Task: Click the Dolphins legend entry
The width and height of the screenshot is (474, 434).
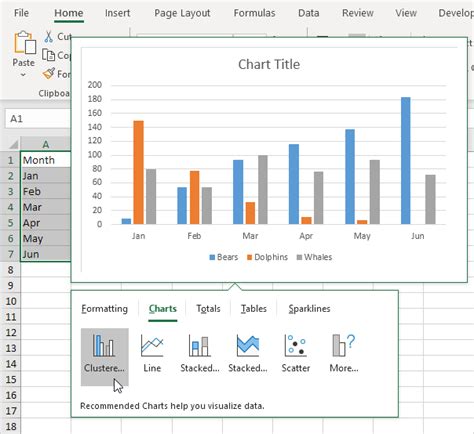Action: [x=267, y=257]
